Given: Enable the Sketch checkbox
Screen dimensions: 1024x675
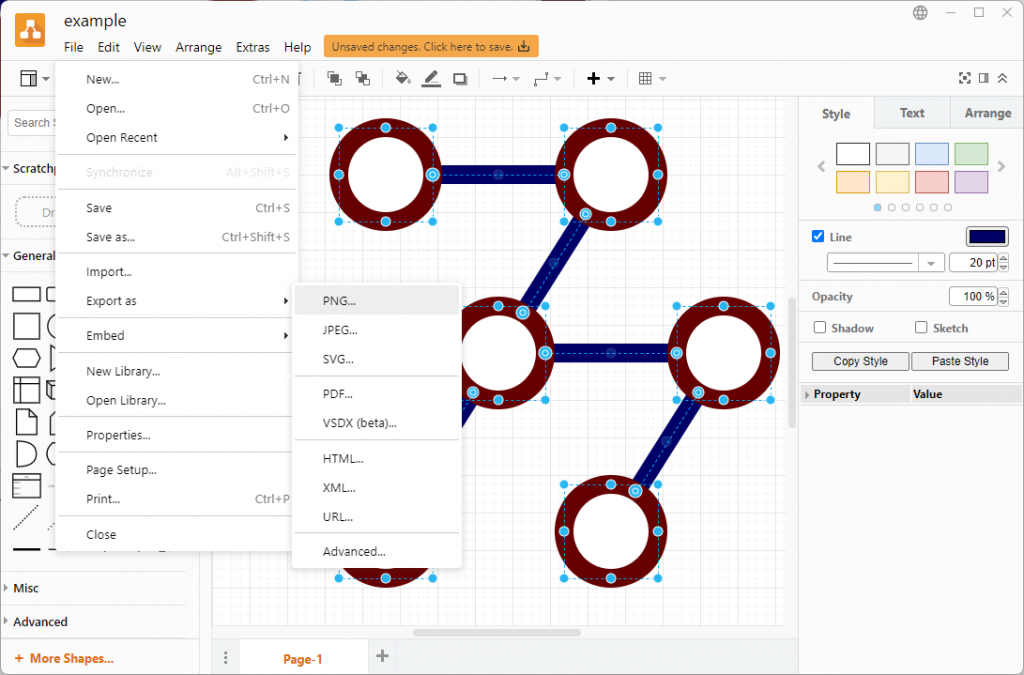Looking at the screenshot, I should coord(921,327).
